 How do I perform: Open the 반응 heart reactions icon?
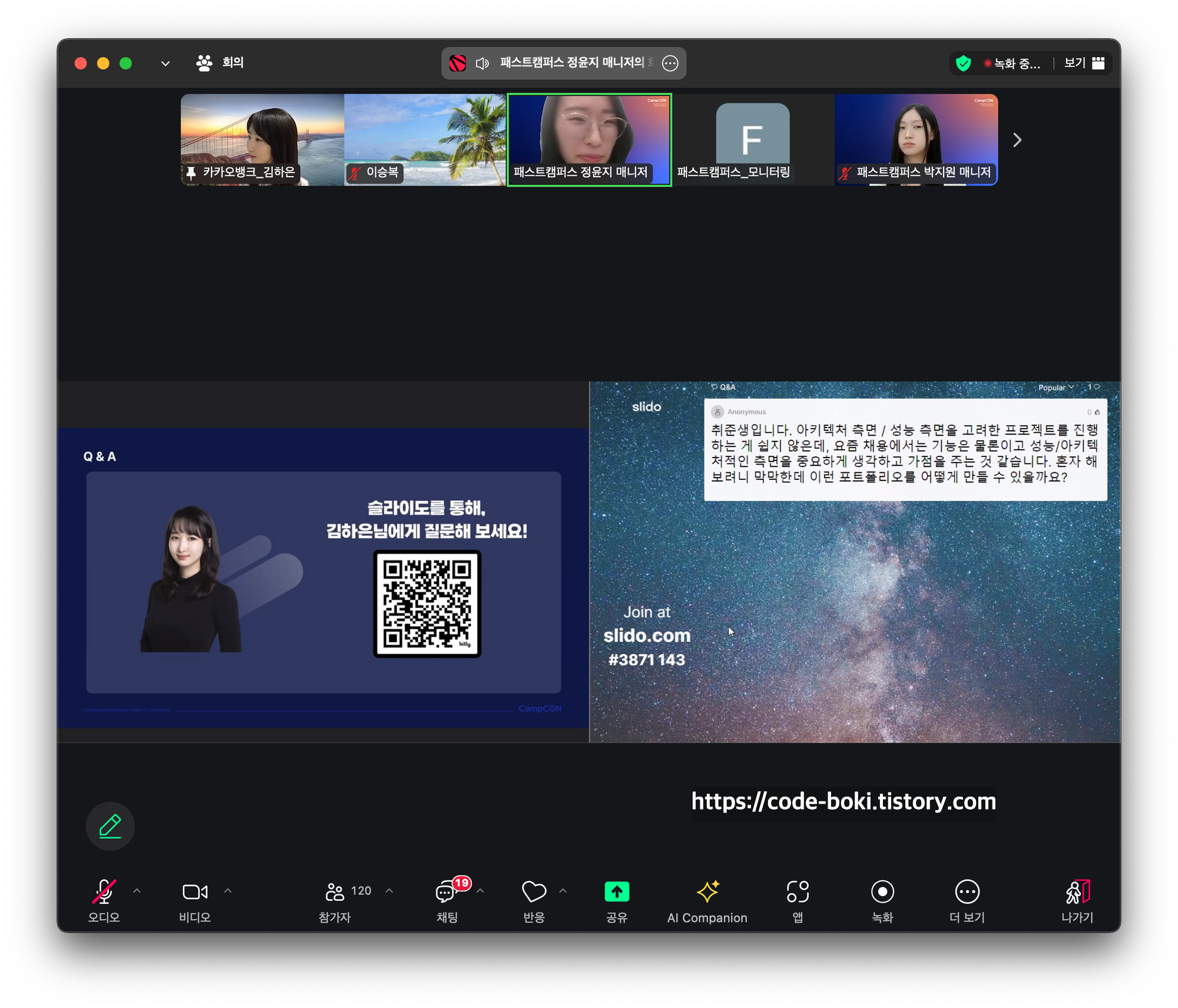click(x=534, y=892)
